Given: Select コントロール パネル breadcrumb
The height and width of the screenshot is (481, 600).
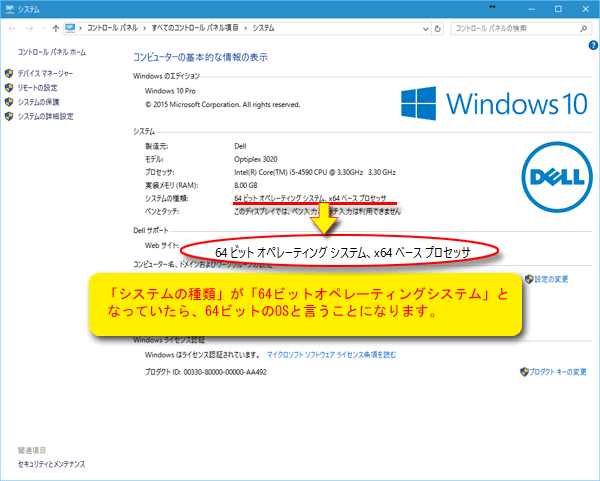Looking at the screenshot, I should coord(112,28).
